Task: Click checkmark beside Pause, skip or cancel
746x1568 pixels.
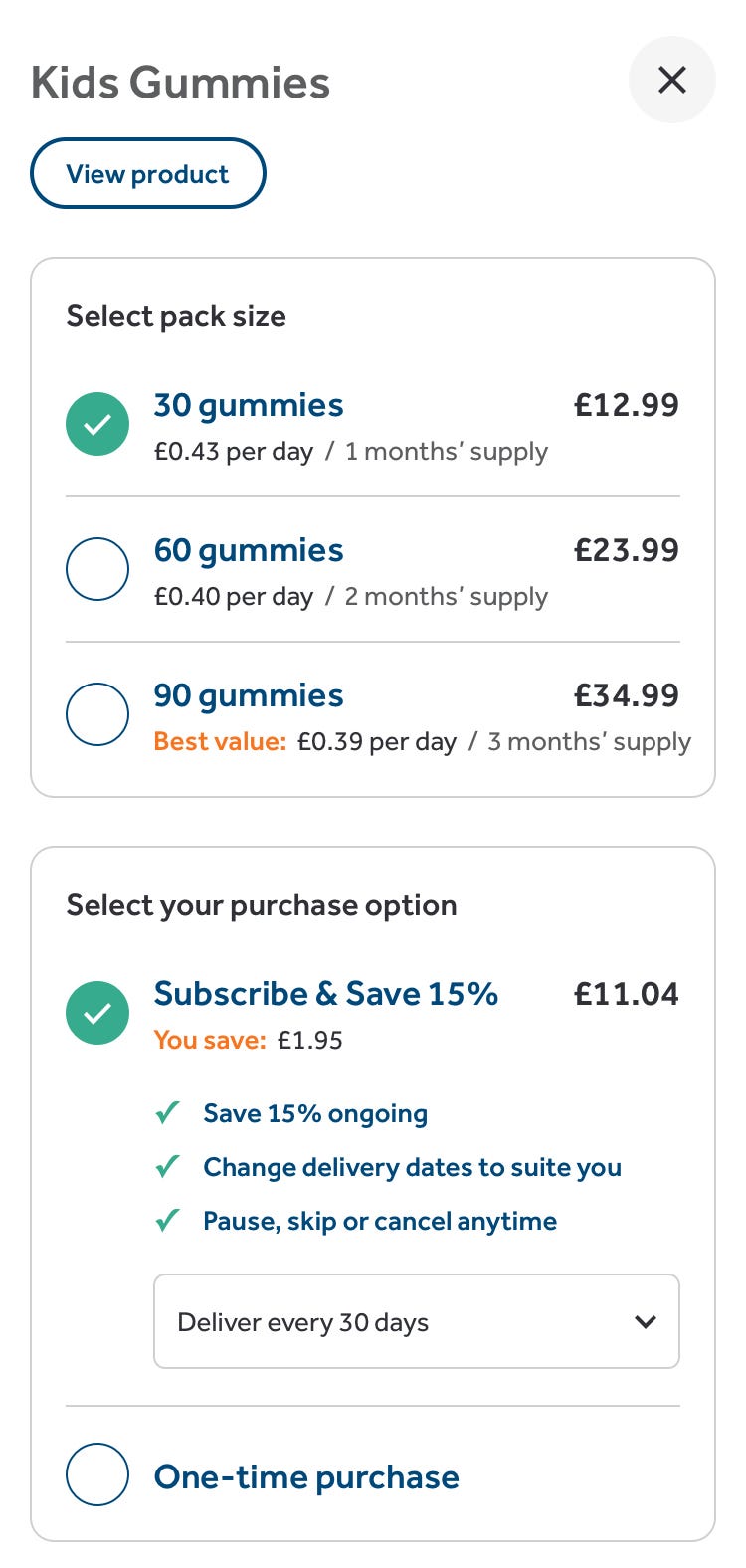Action: click(x=168, y=1220)
